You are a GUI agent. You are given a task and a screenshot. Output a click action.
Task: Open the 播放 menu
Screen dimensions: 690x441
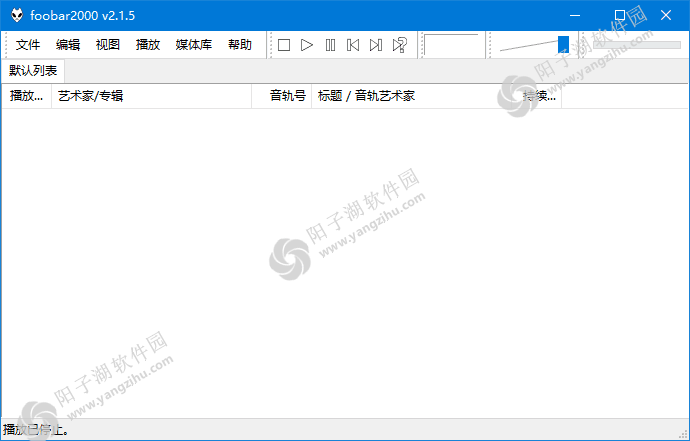coord(147,45)
